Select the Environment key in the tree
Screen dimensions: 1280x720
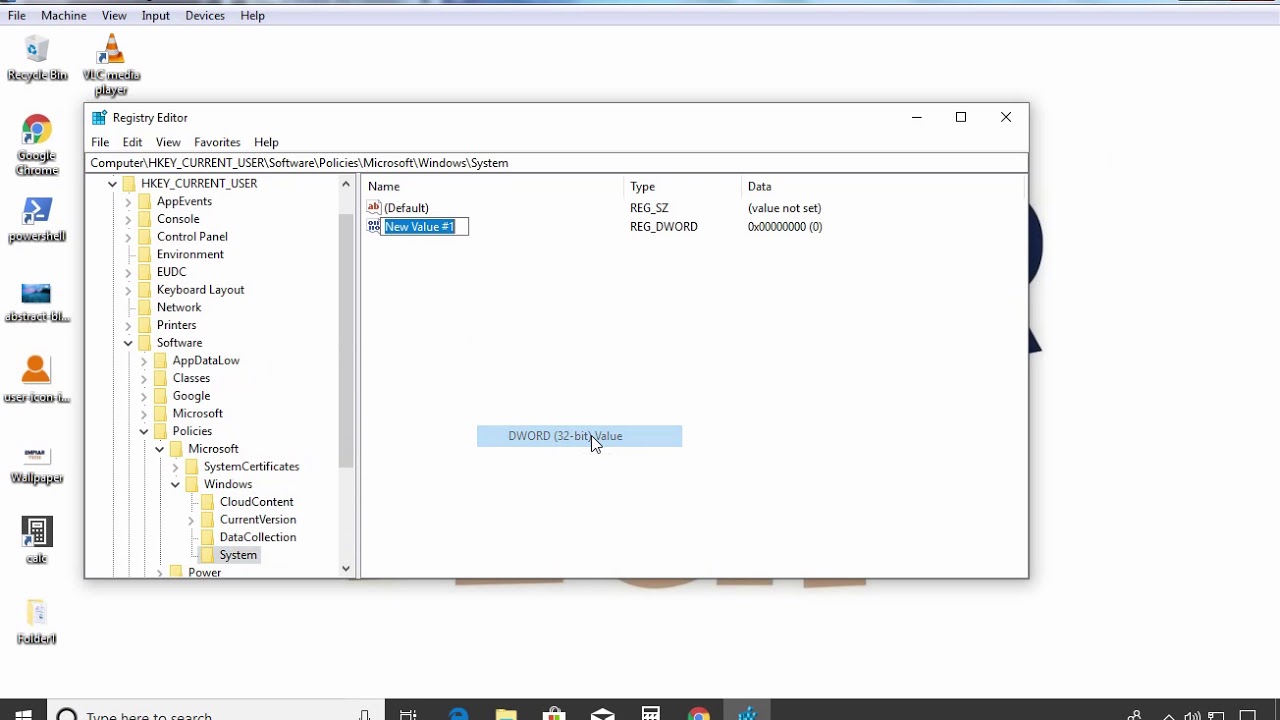point(190,255)
